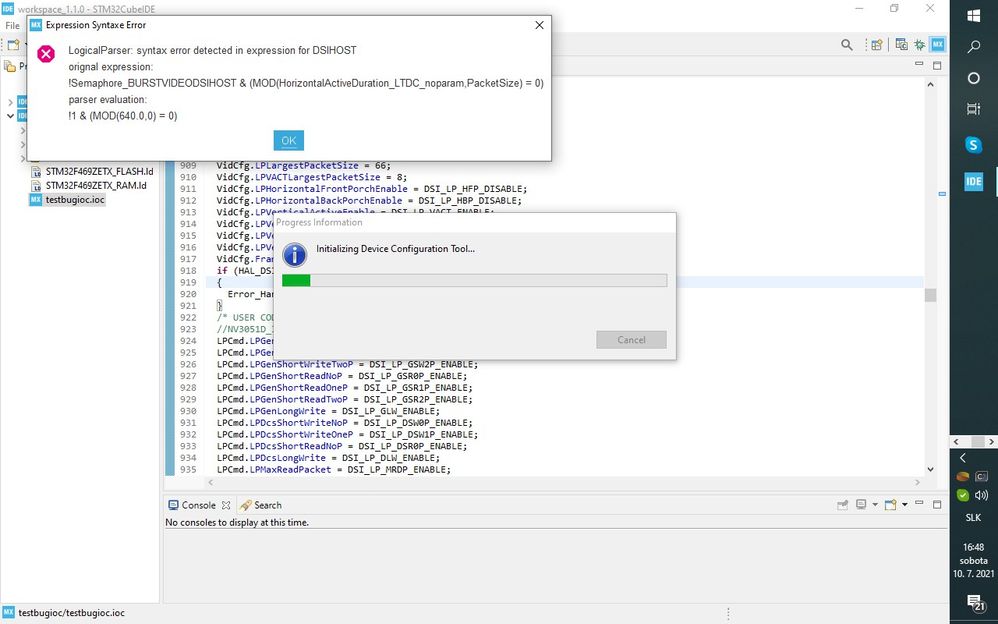The height and width of the screenshot is (624, 998).
Task: Click the Pin Console icon
Action: pyautogui.click(x=843, y=505)
